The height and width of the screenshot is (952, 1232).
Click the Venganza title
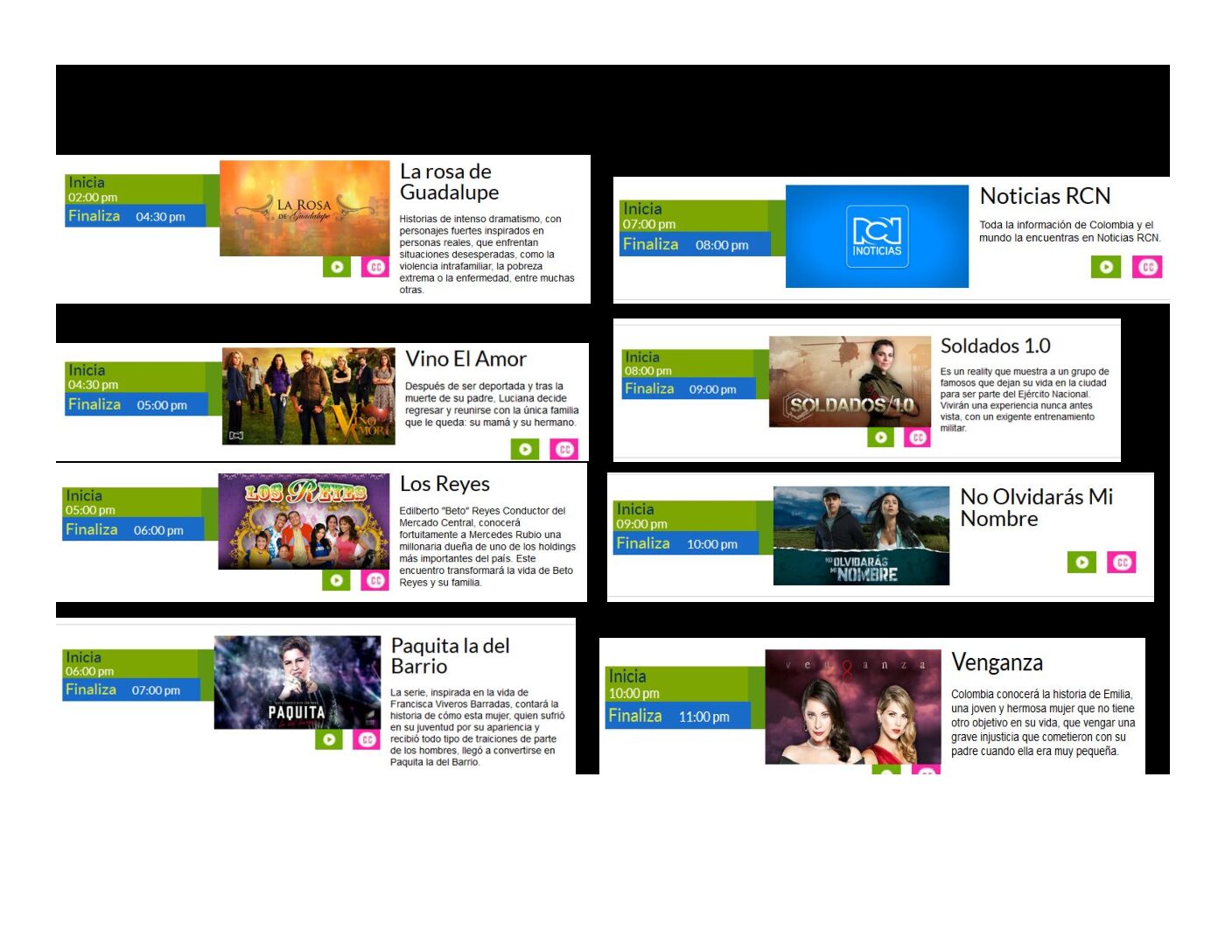click(997, 662)
